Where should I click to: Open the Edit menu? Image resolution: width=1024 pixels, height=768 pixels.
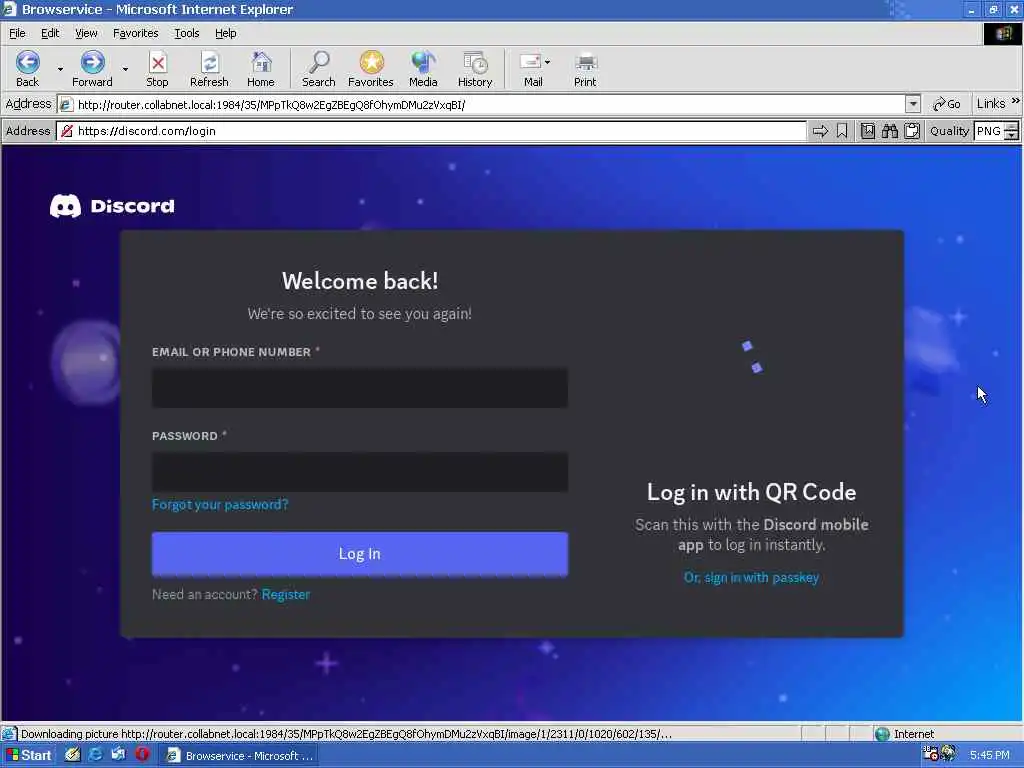point(50,33)
